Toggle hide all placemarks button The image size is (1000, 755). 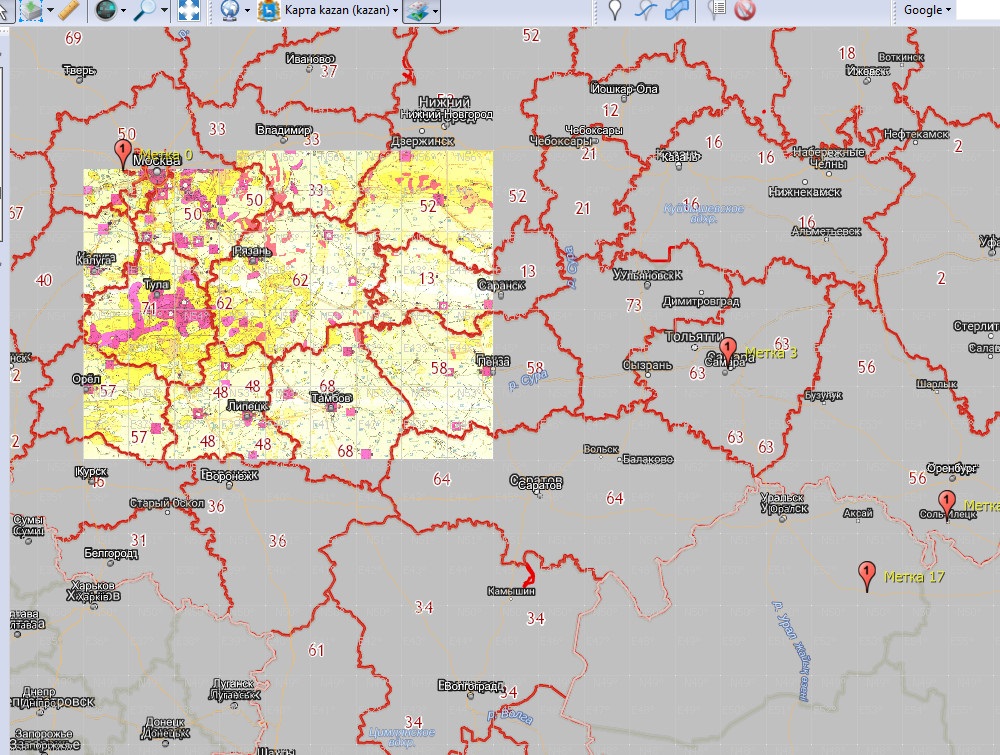click(745, 11)
